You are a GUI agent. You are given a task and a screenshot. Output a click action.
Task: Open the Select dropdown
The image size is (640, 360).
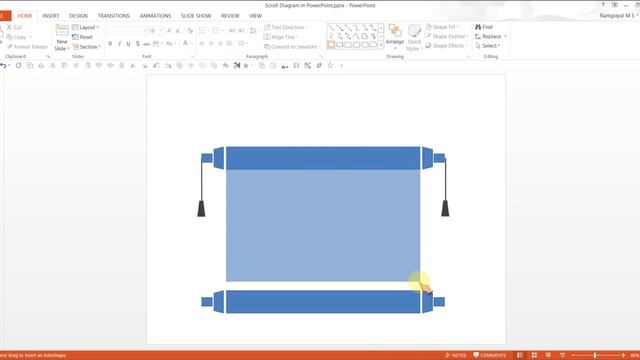tap(488, 45)
